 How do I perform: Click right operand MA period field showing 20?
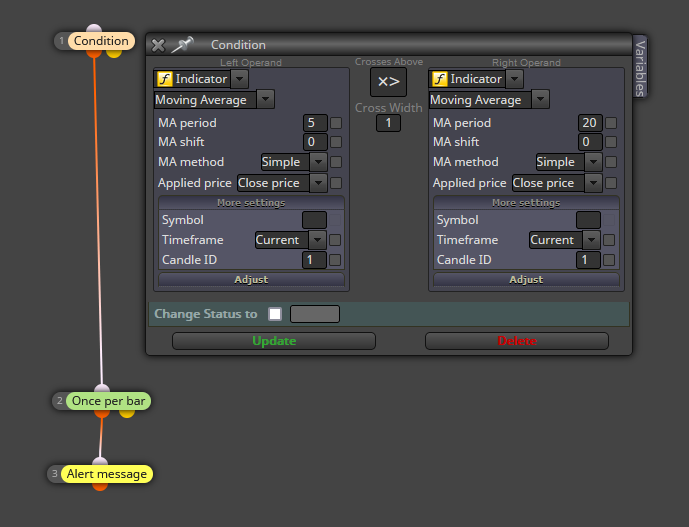(590, 123)
